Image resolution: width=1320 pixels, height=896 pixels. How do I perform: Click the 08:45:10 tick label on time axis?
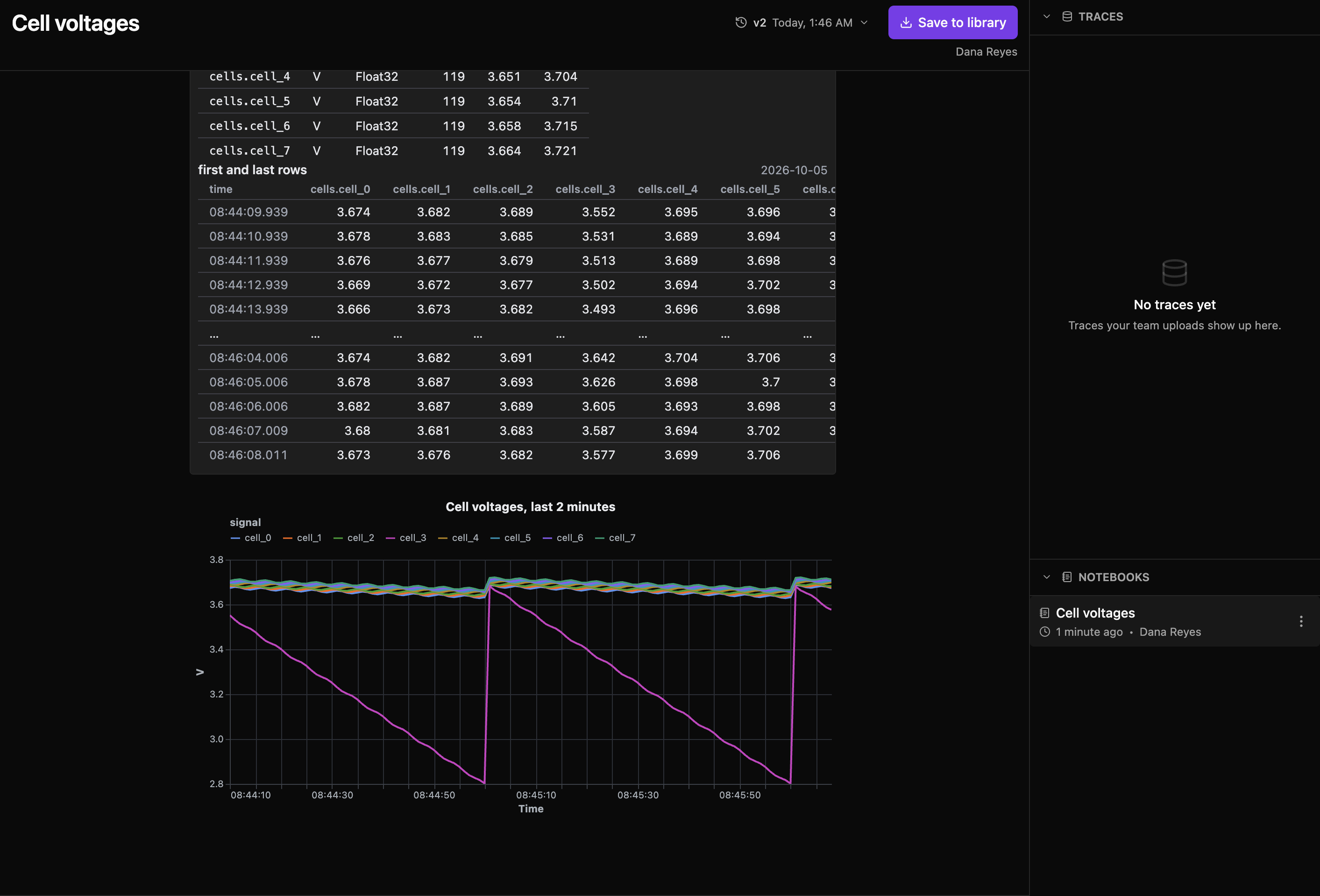click(x=536, y=795)
